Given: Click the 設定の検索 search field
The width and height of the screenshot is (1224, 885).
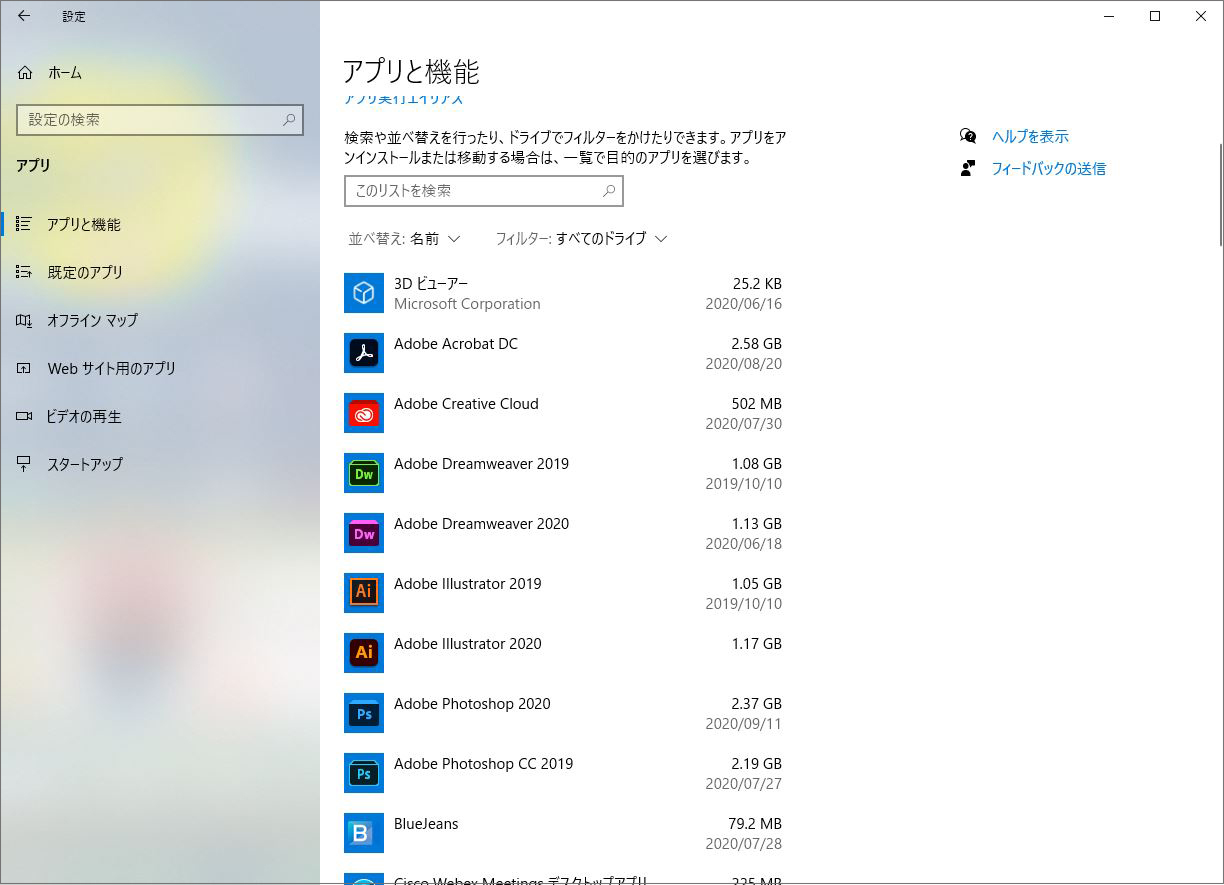Looking at the screenshot, I should (160, 120).
